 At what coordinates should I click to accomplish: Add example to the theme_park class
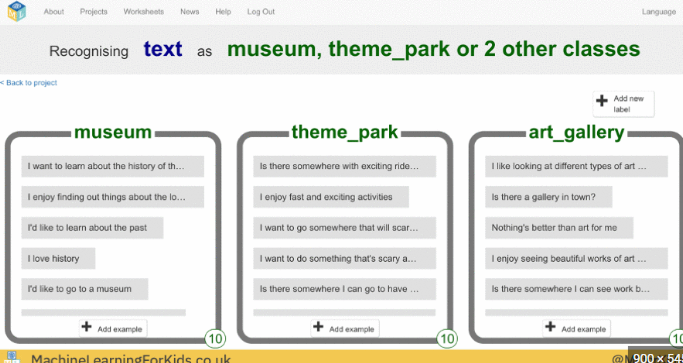tap(345, 328)
